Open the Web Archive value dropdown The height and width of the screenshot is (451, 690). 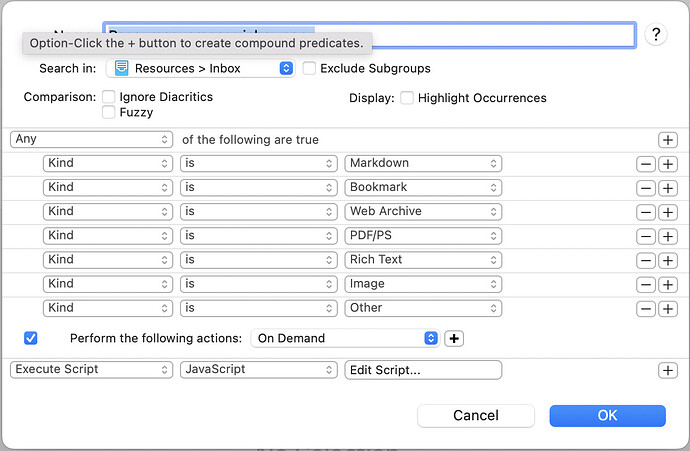[423, 212]
